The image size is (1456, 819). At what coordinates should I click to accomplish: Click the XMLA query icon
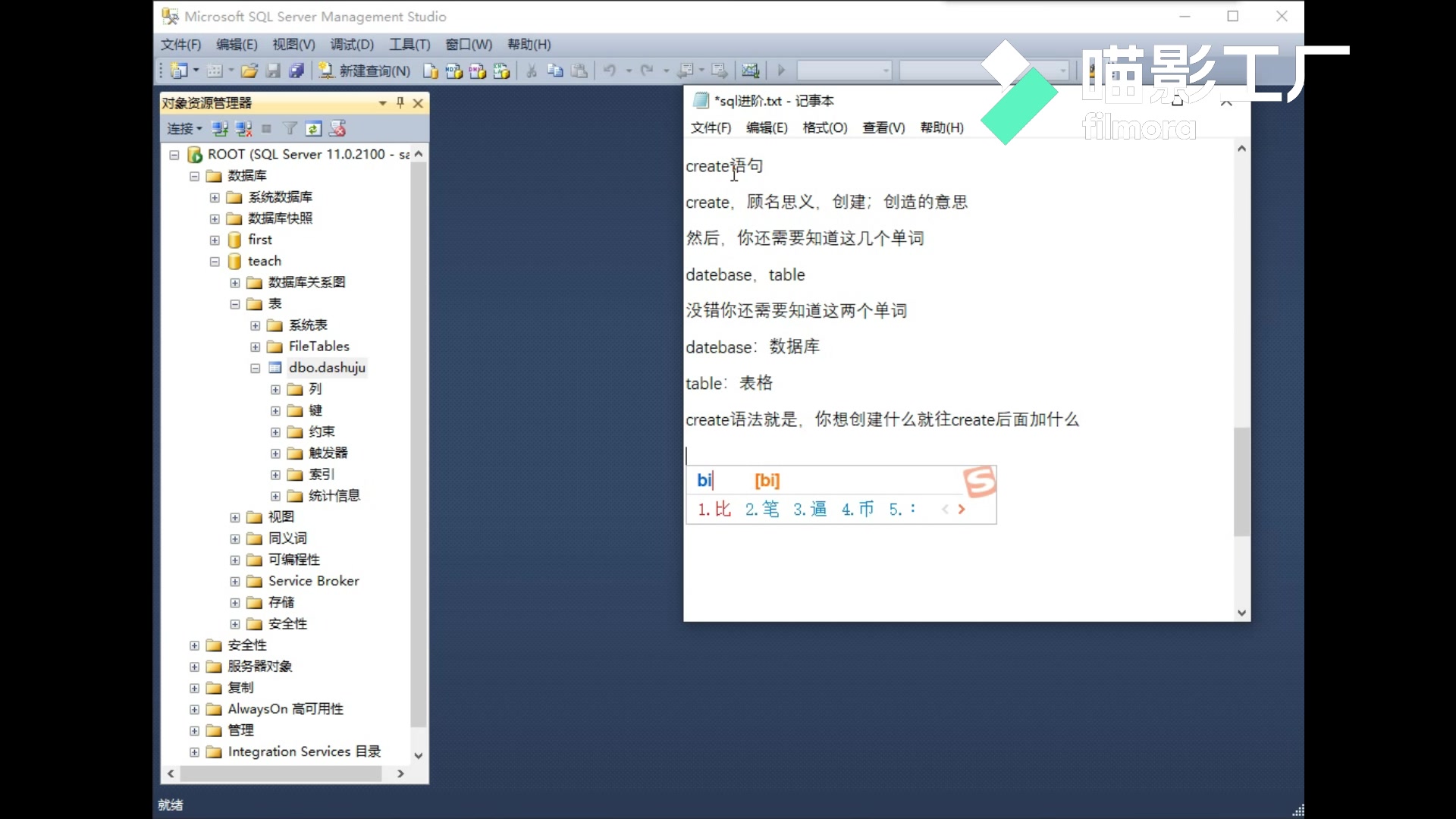(501, 71)
